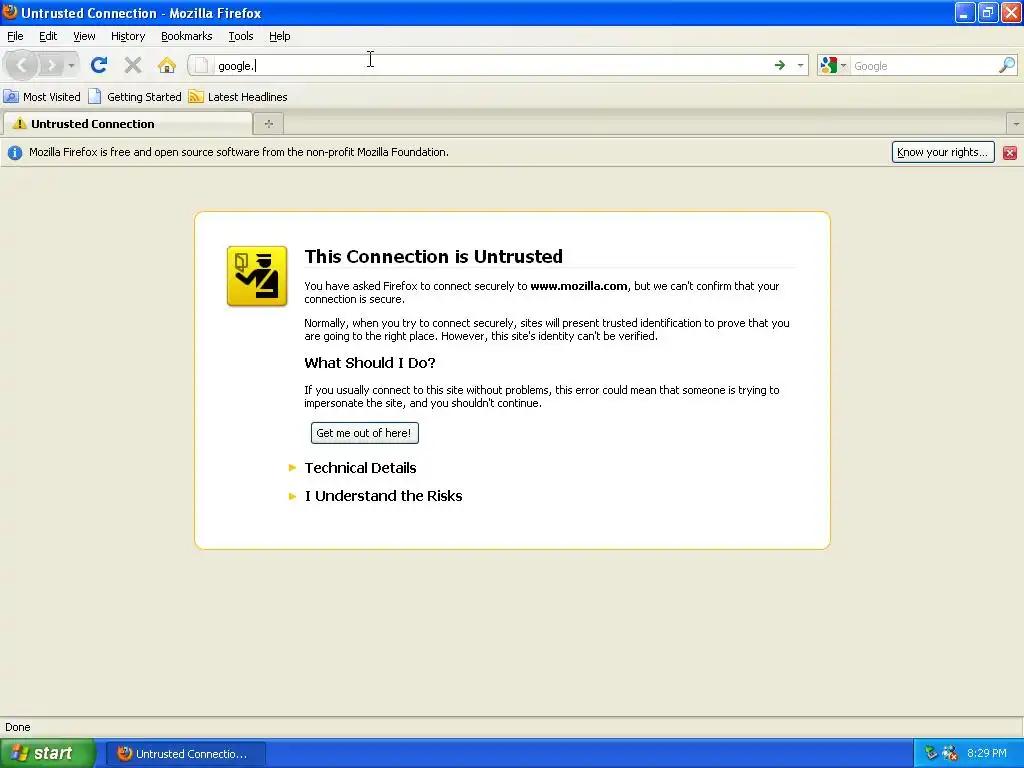
Task: Open the History menu
Action: click(128, 37)
